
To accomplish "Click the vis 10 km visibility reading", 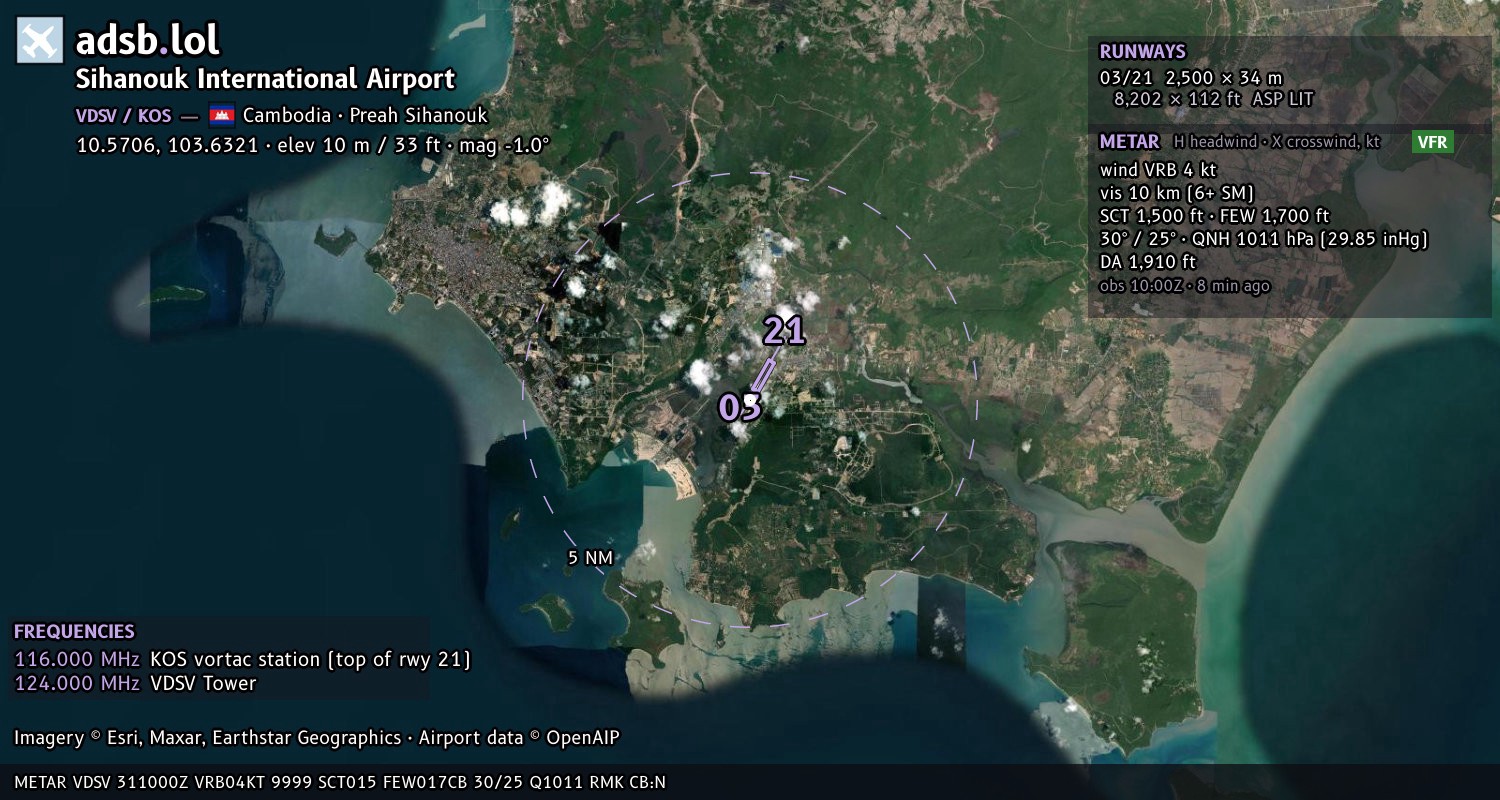I will (1177, 193).
